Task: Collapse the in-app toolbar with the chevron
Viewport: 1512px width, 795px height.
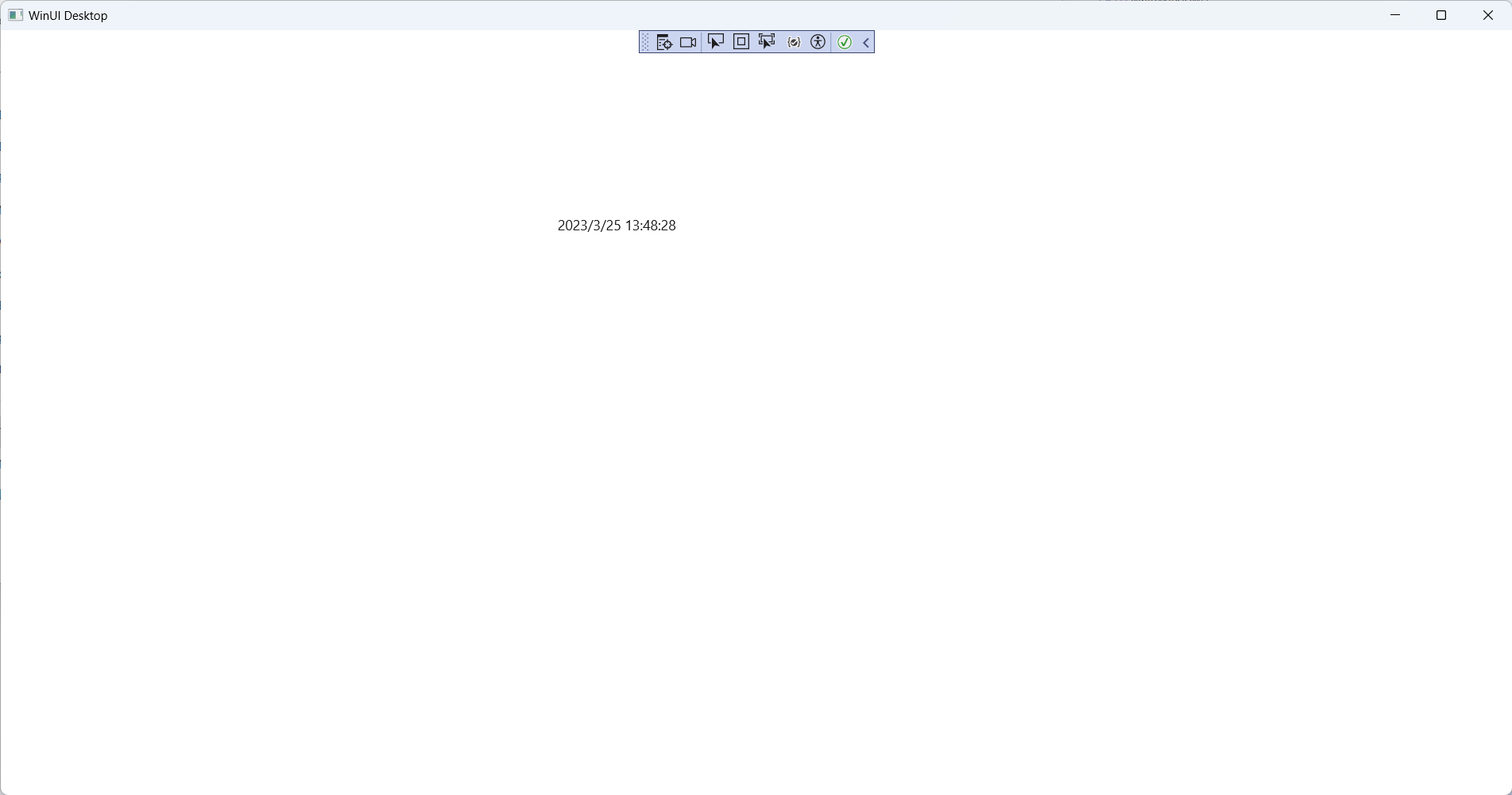Action: 864,42
